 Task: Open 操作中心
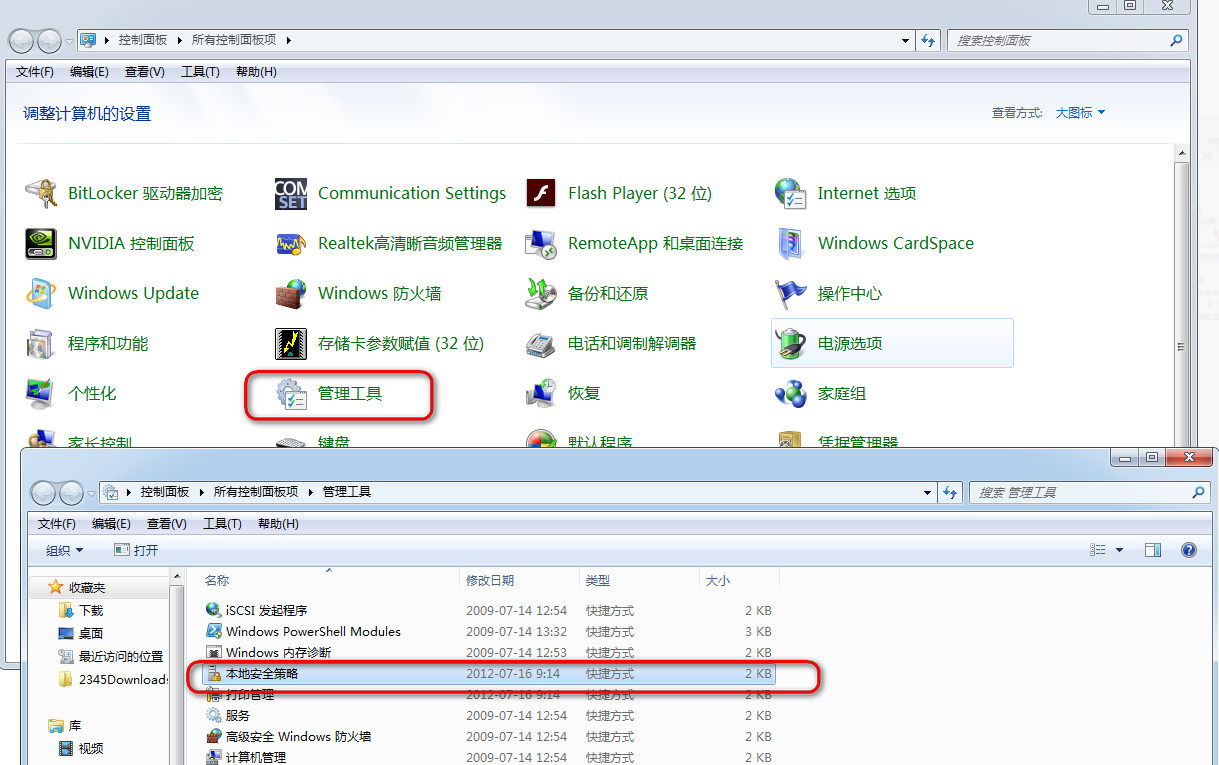(x=829, y=293)
